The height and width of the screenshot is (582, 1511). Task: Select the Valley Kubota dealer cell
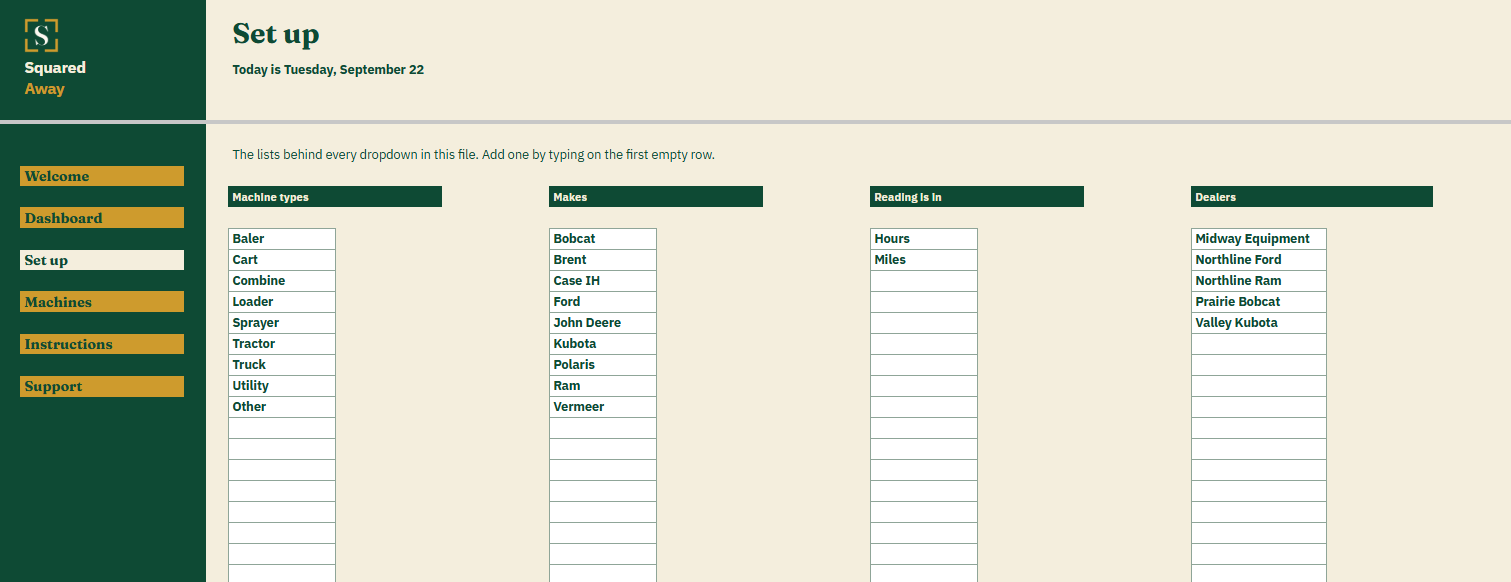point(1259,323)
